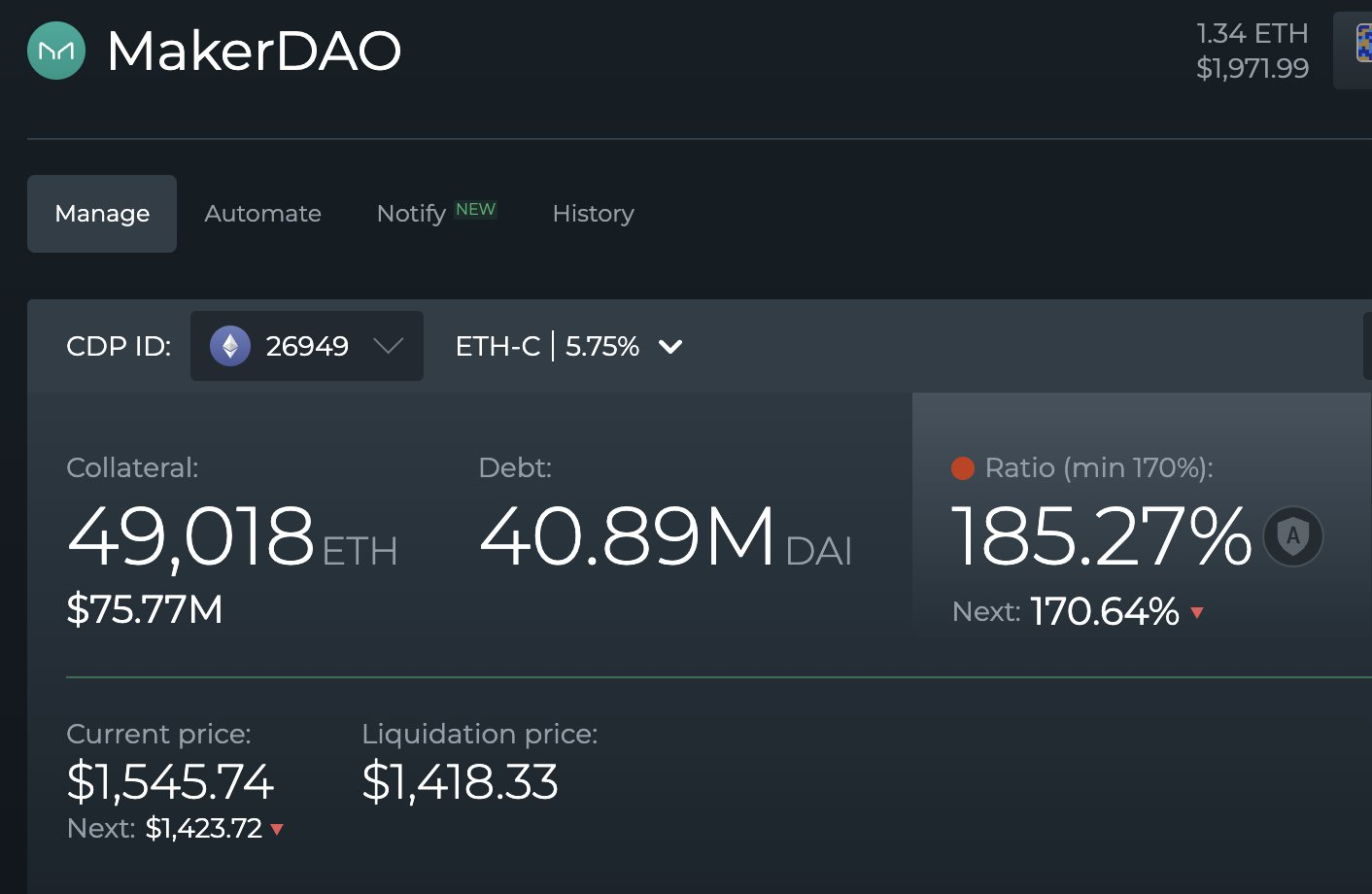Click red down arrow next to 170.64%

(1197, 612)
